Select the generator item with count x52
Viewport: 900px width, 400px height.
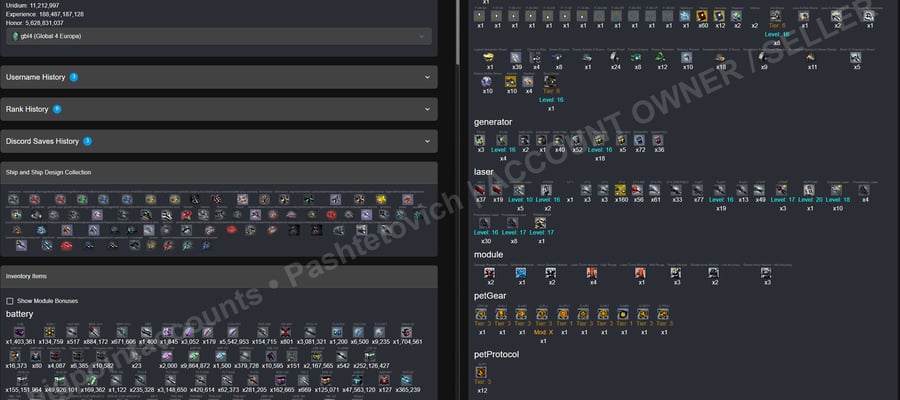pyautogui.click(x=577, y=140)
